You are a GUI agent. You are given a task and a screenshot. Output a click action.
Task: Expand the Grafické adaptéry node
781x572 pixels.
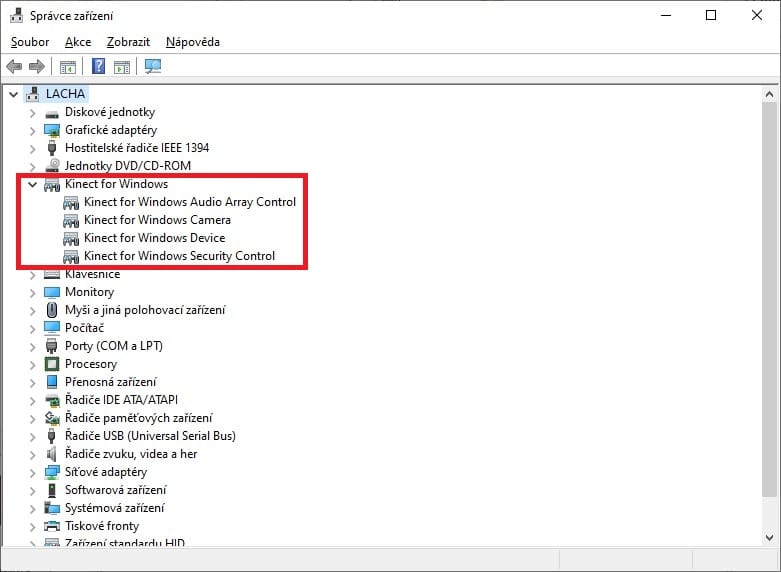(x=33, y=131)
